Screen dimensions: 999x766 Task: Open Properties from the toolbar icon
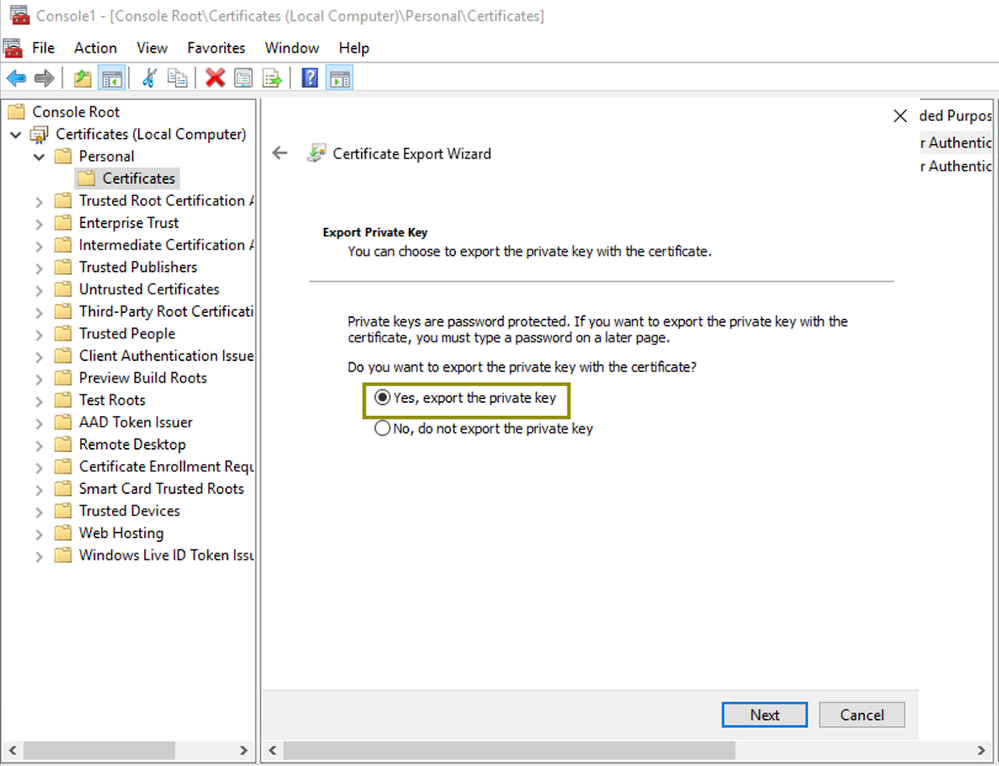pyautogui.click(x=243, y=78)
